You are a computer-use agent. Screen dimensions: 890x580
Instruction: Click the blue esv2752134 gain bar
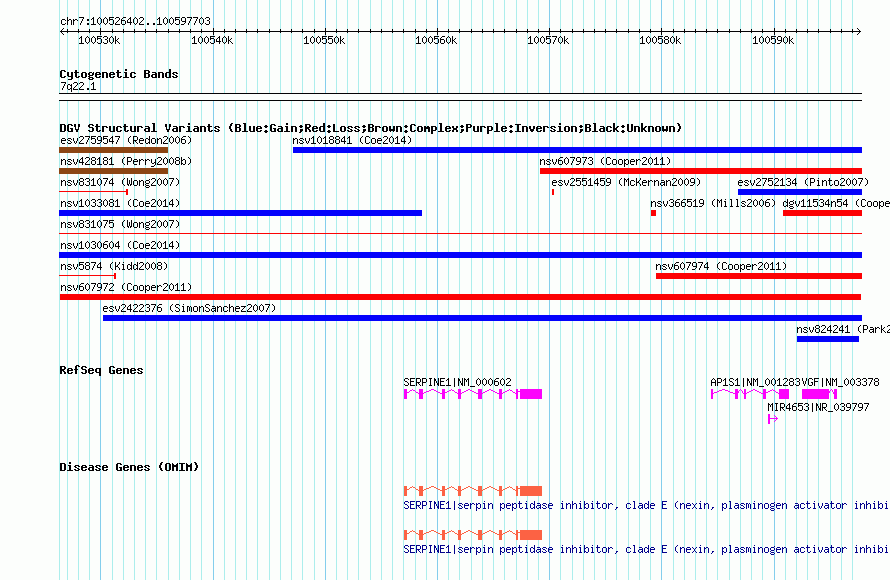tap(800, 192)
